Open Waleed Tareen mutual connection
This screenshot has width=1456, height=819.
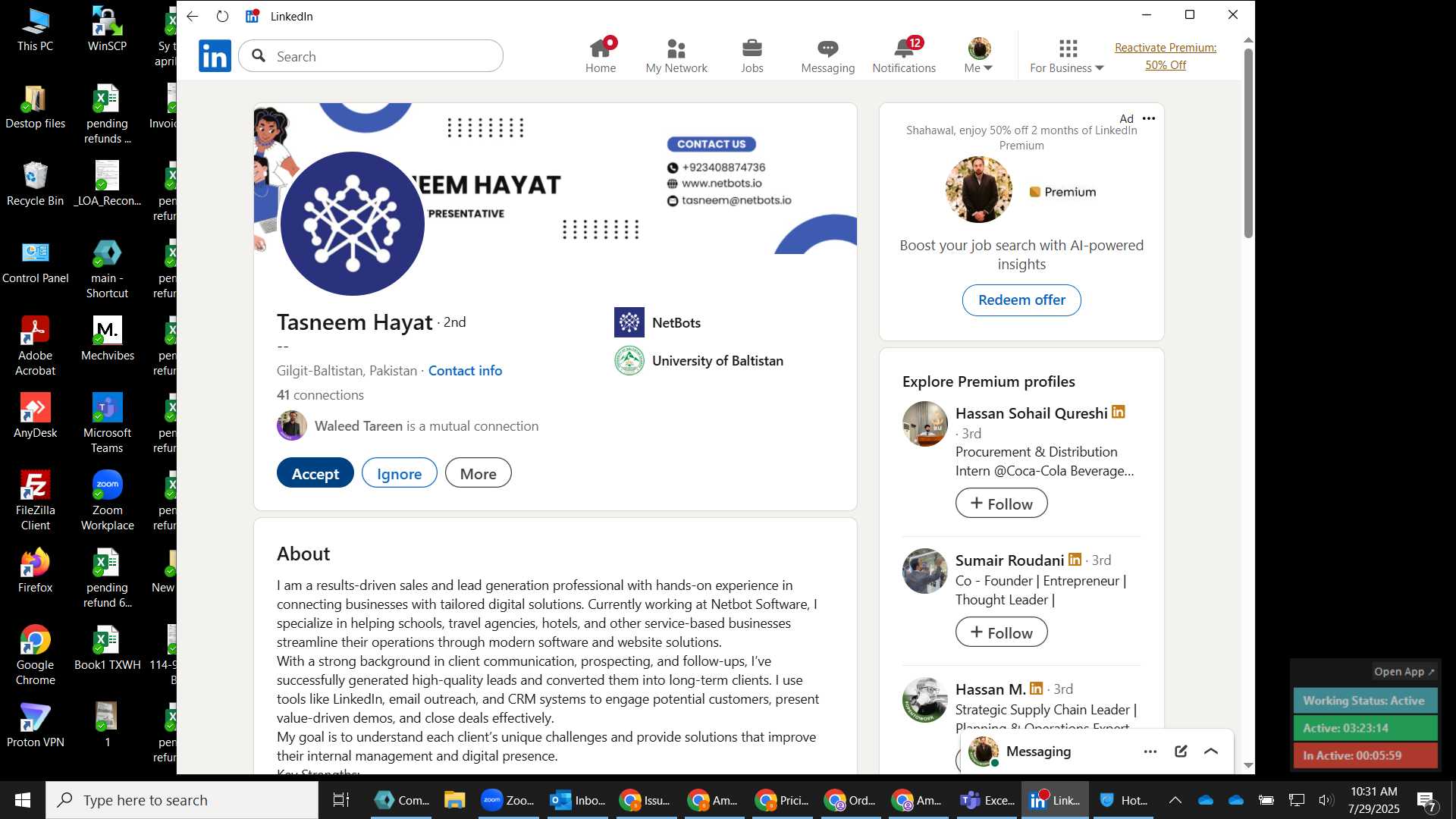coord(408,426)
